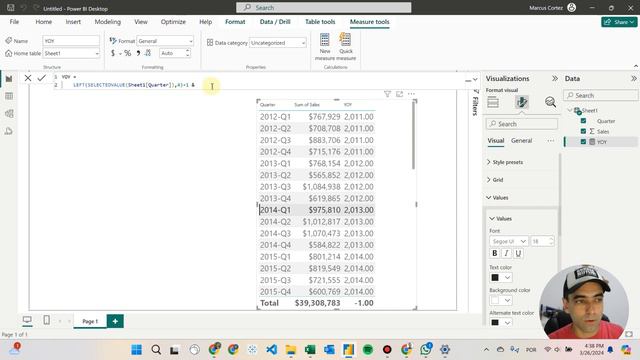Screen dimensions: 640x360
Task: Cancel the formula with the X icon
Action: point(28,78)
